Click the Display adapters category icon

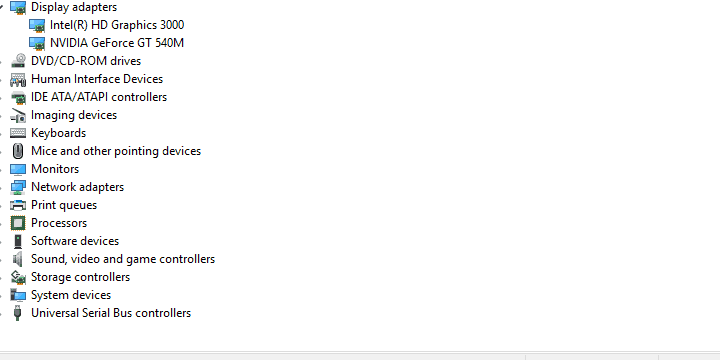pos(18,7)
